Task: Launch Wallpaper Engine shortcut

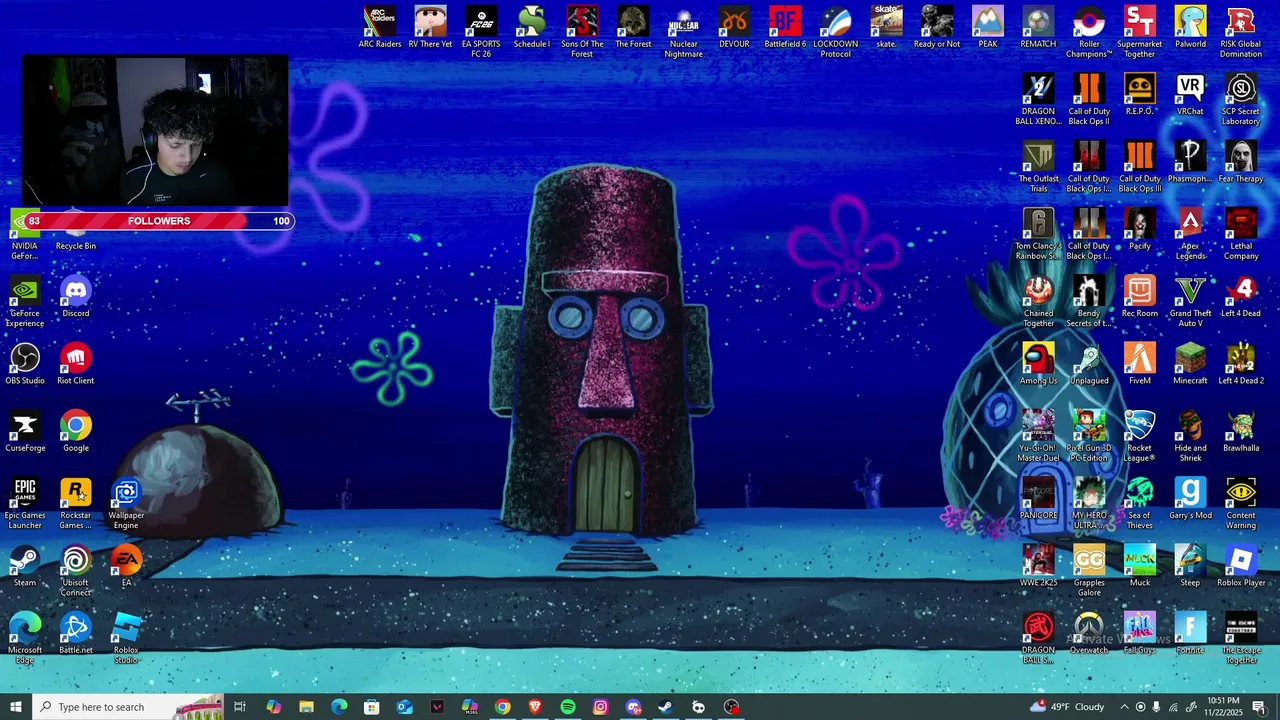Action: coord(126,502)
